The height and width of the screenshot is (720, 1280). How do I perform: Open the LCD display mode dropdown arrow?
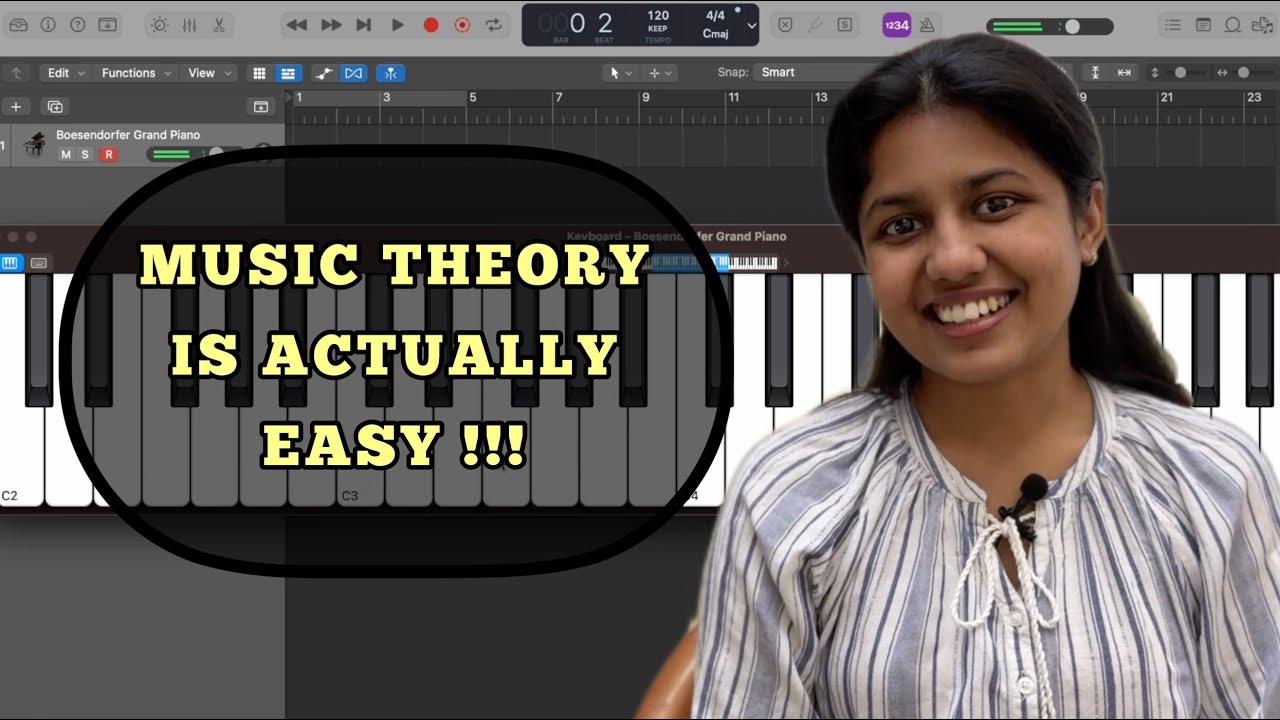pyautogui.click(x=752, y=25)
